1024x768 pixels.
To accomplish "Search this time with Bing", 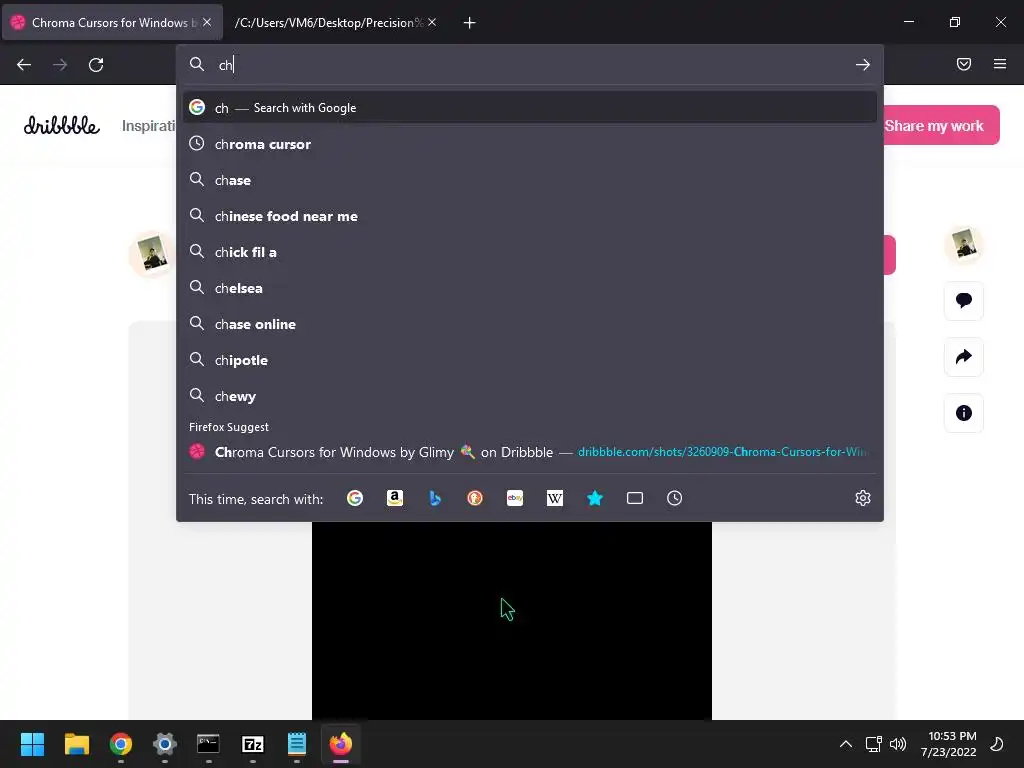I will tap(435, 498).
